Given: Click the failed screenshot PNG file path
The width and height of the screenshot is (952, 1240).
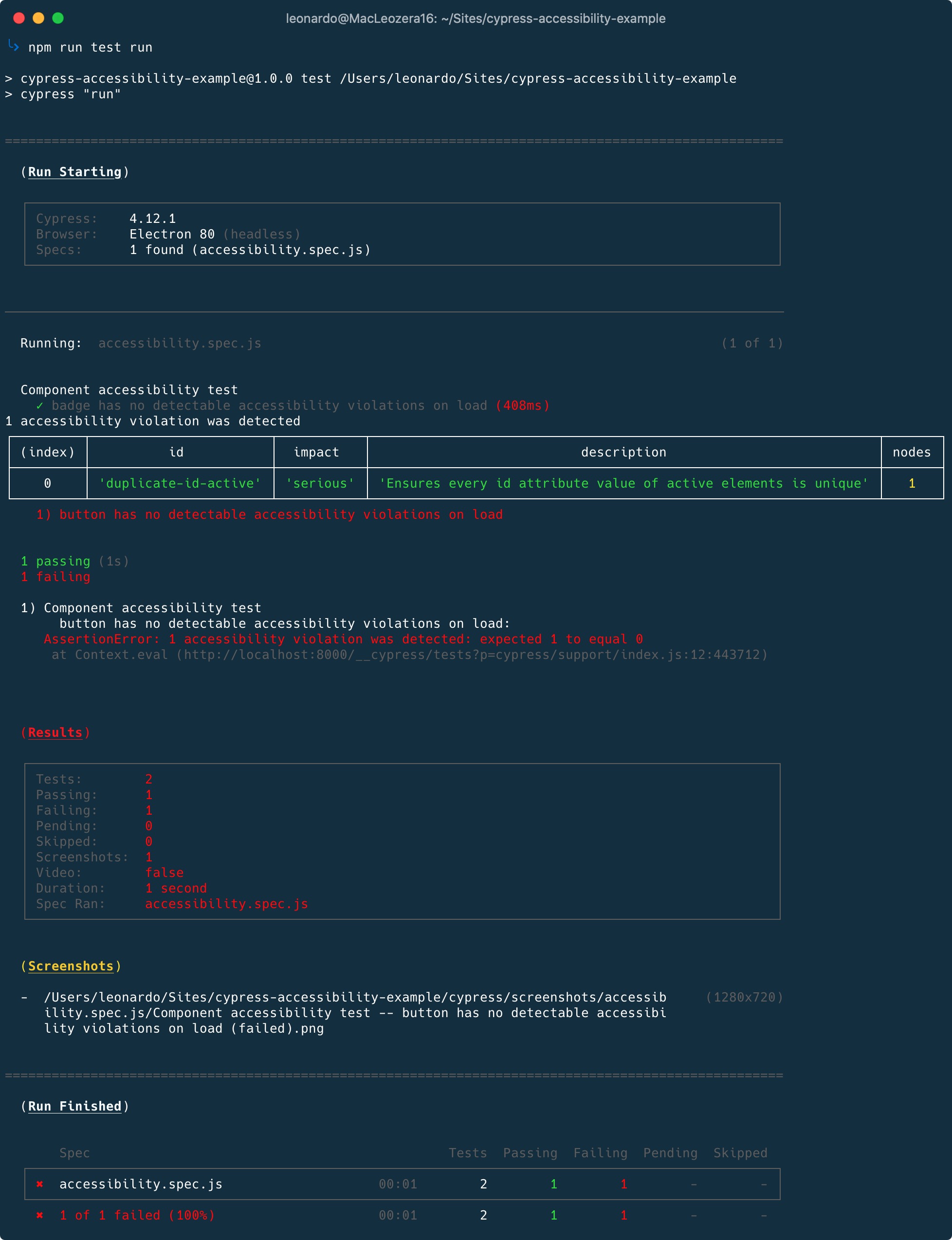Looking at the screenshot, I should click(x=355, y=1013).
